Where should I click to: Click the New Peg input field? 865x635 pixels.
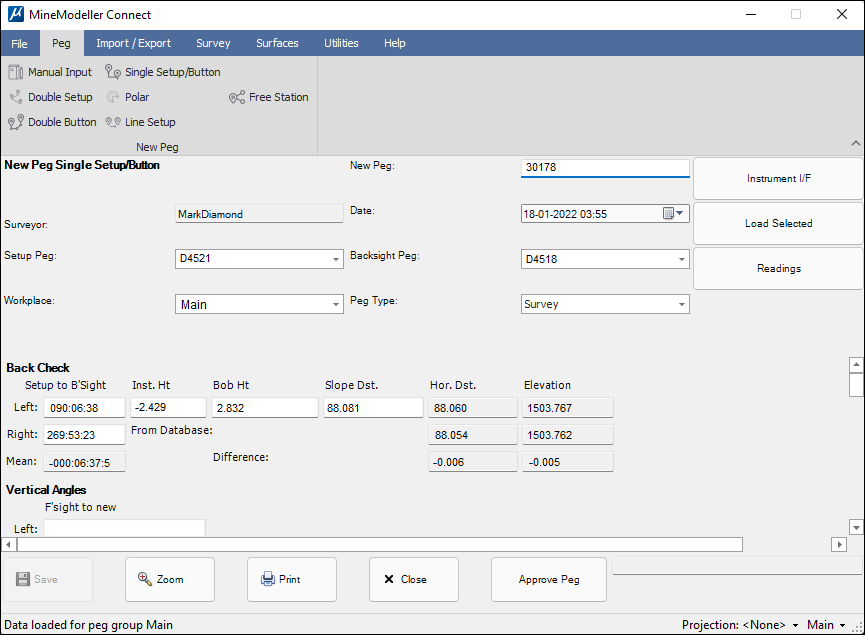(x=605, y=168)
